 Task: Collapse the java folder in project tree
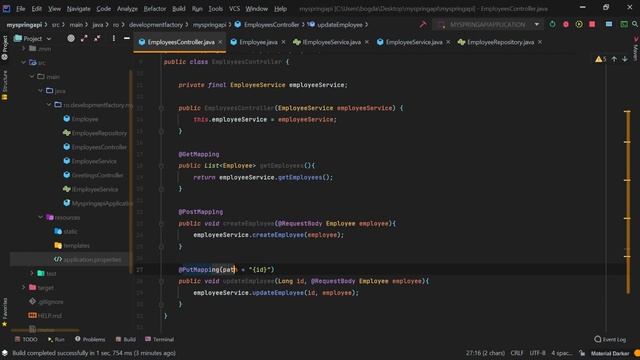tap(40, 91)
